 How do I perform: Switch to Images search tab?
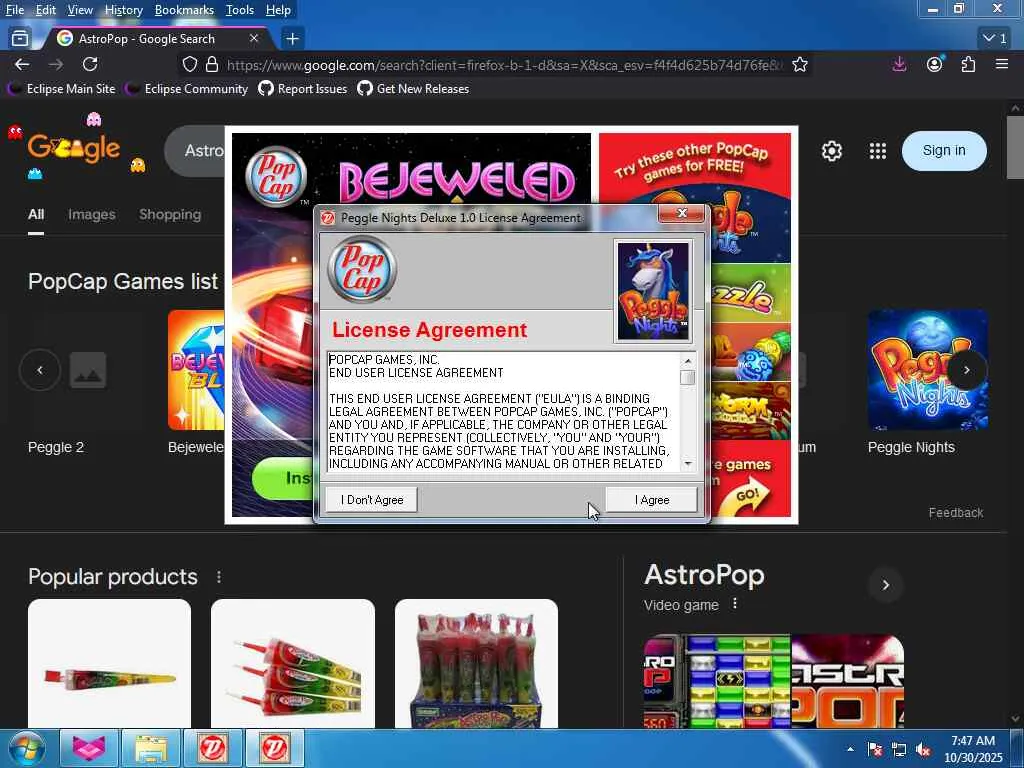(x=91, y=214)
